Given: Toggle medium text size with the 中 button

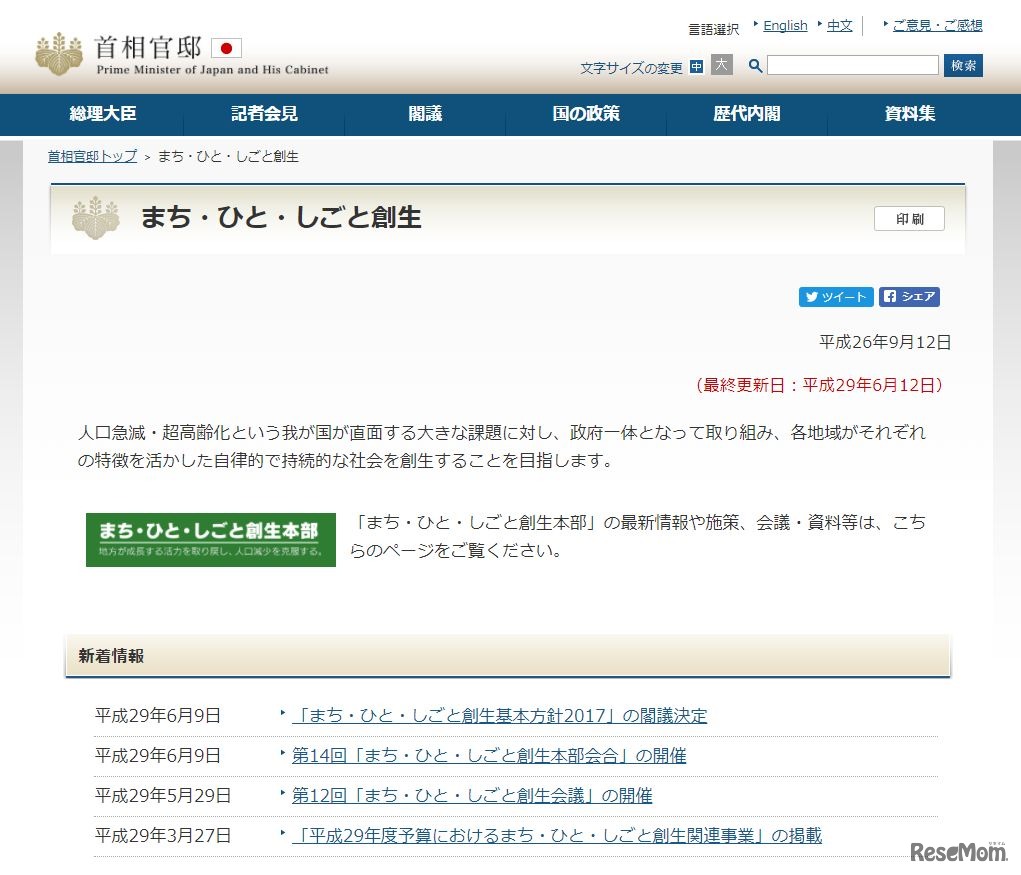Looking at the screenshot, I should pos(697,66).
